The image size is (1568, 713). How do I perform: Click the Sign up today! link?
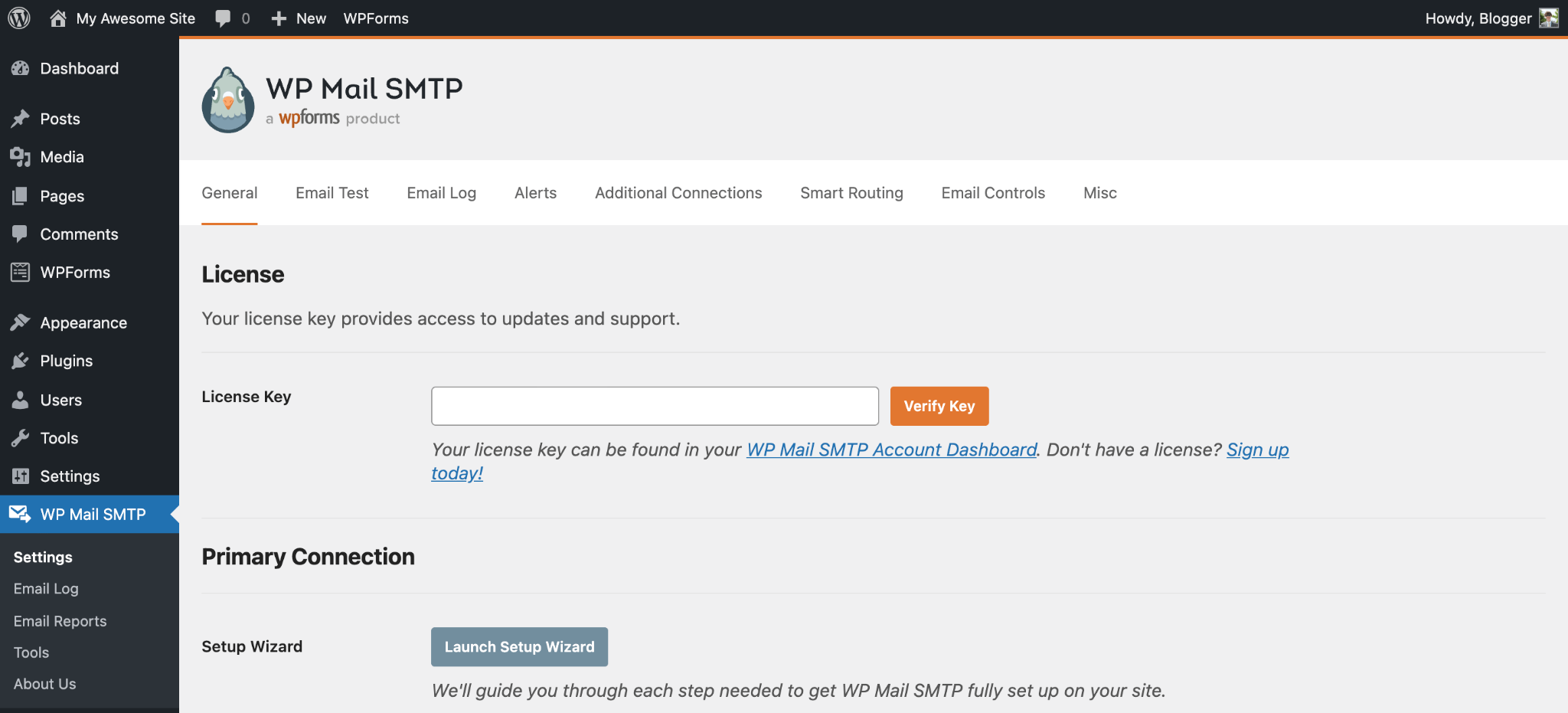point(1258,450)
